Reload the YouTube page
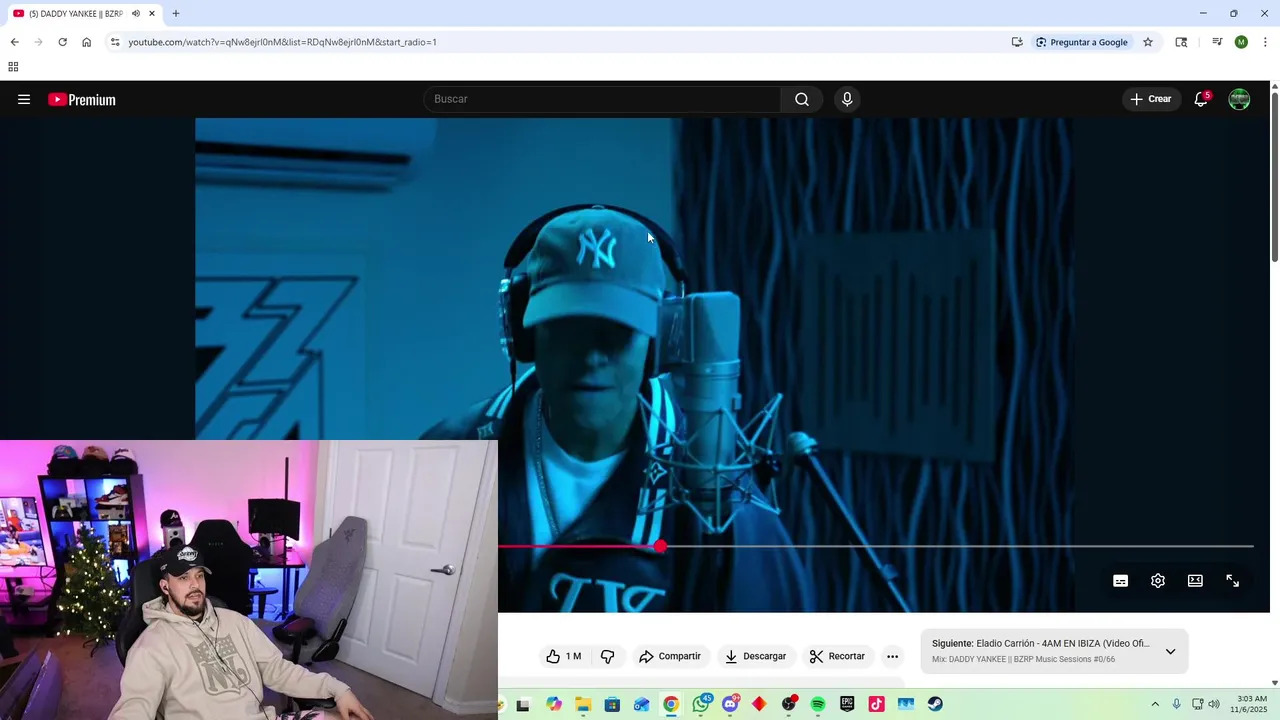The width and height of the screenshot is (1280, 720). tap(62, 42)
